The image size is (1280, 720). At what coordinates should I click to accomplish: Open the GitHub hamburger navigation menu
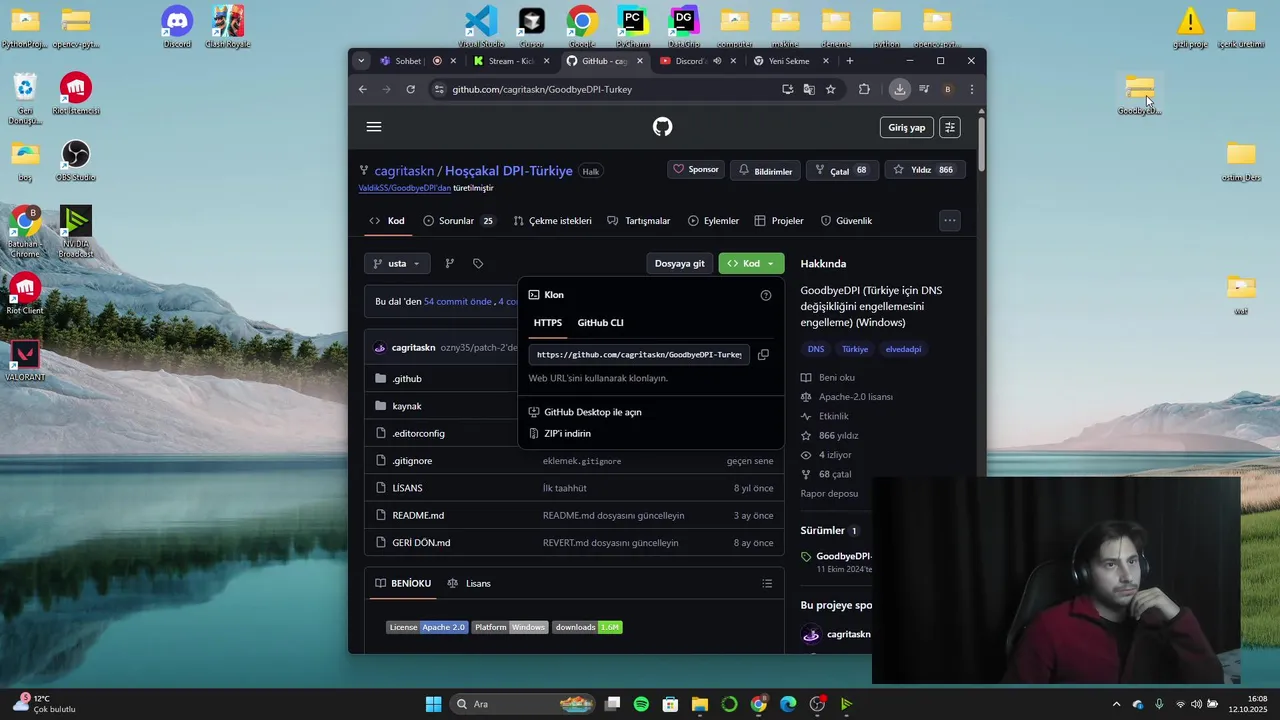(374, 127)
